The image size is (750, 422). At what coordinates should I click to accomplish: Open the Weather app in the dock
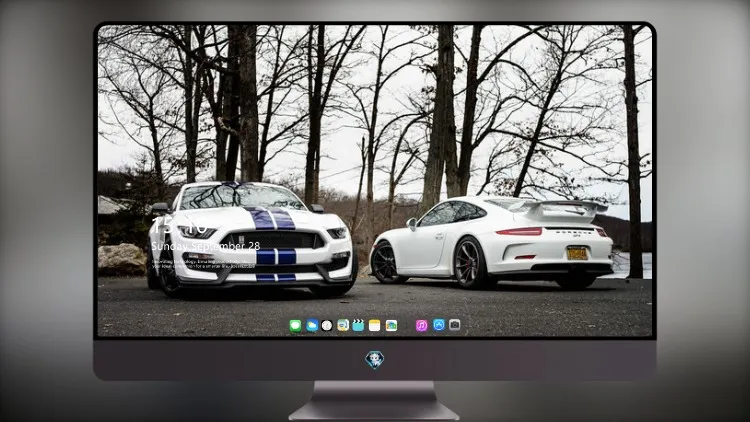tap(312, 326)
